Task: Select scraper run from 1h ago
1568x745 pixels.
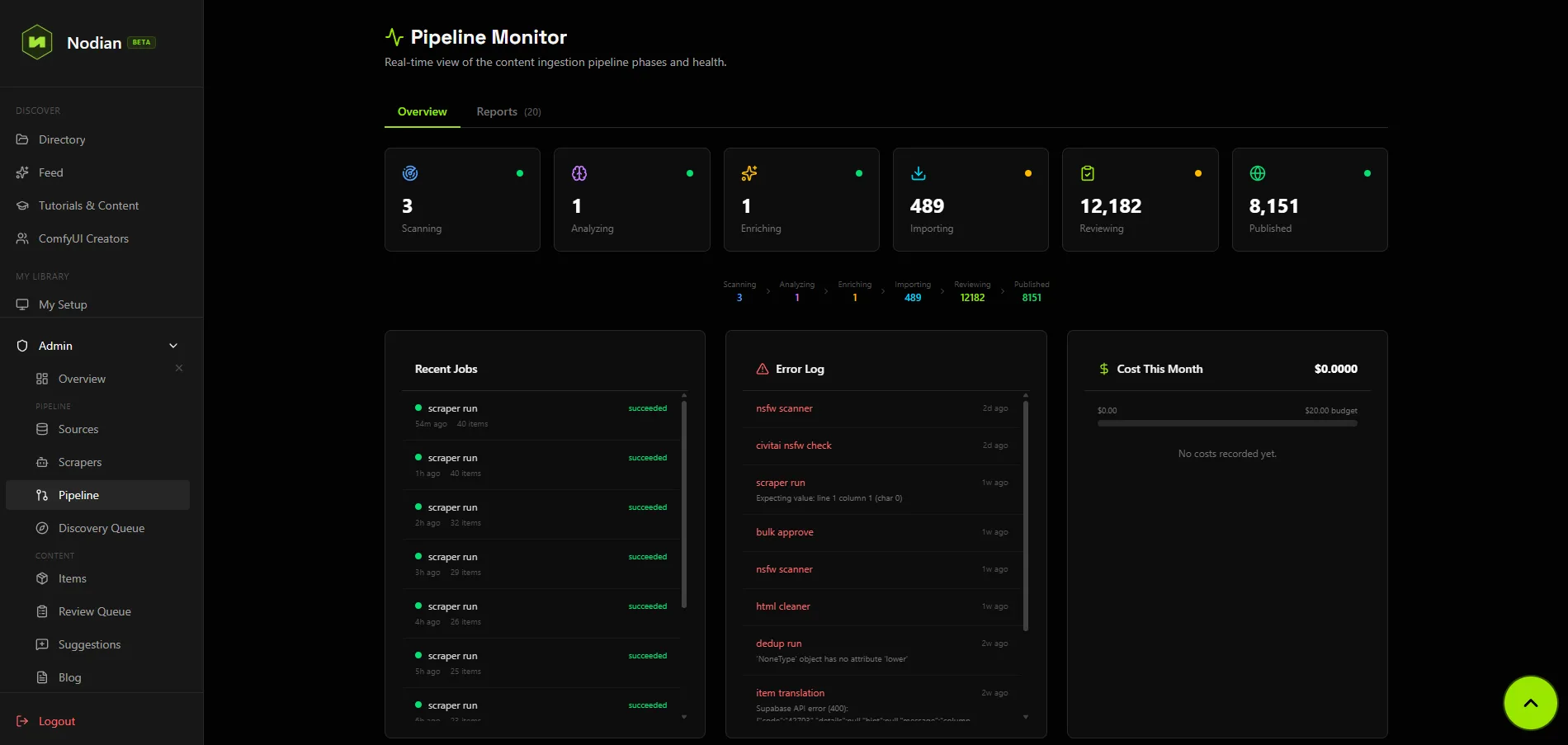Action: [x=541, y=465]
